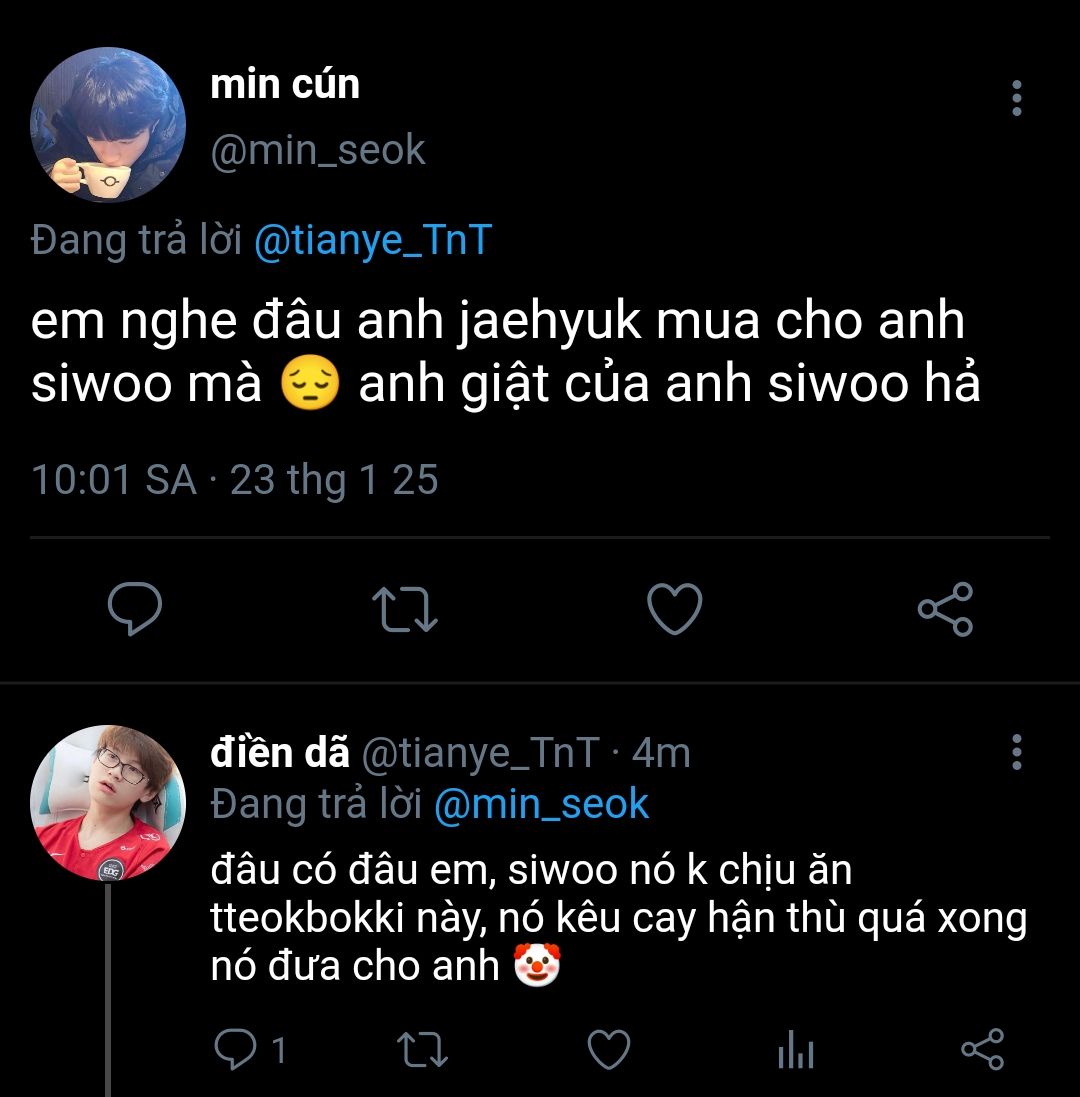1080x1097 pixels.
Task: Open more options for điền dã's reply
Action: tap(1017, 751)
